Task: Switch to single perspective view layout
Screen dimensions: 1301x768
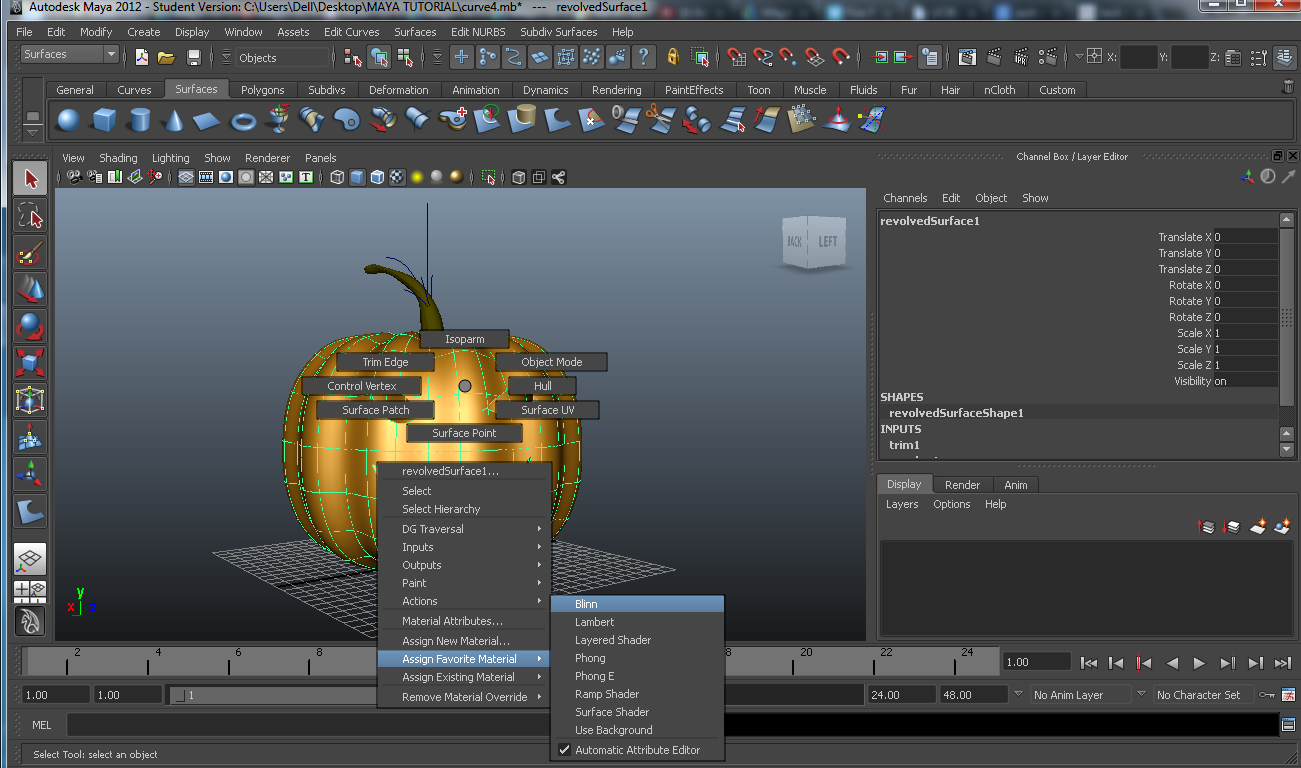Action: tap(30, 559)
